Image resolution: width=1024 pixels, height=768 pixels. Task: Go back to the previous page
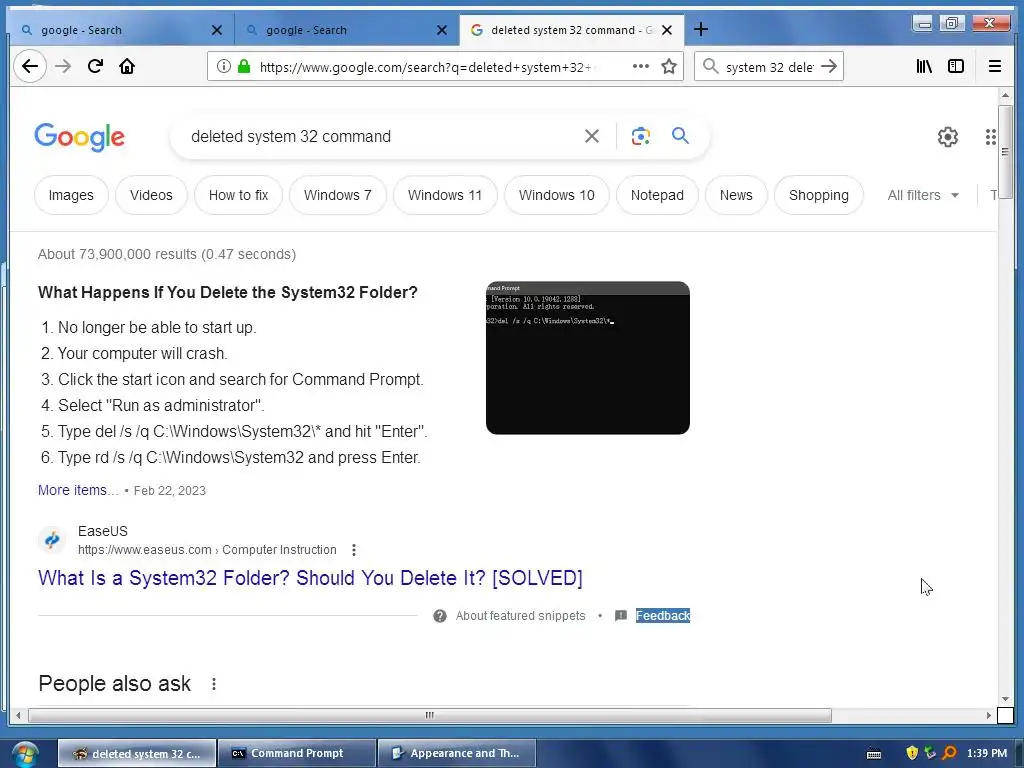click(x=30, y=66)
